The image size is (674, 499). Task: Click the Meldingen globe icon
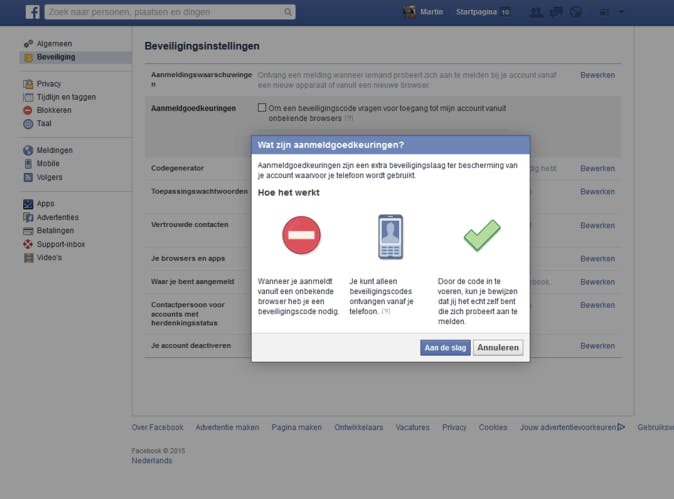[28, 150]
